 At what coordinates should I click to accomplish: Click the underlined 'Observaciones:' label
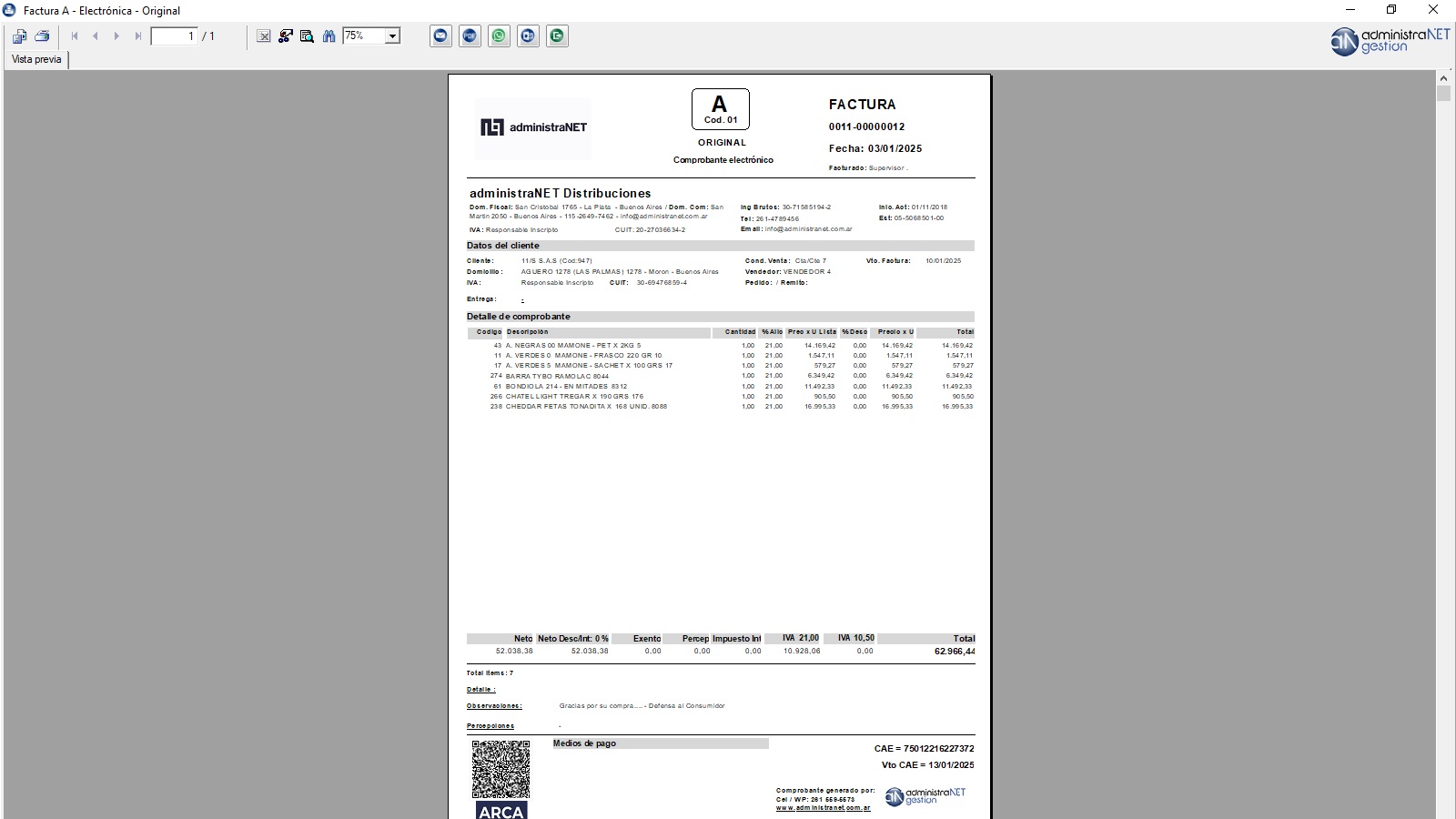click(494, 706)
